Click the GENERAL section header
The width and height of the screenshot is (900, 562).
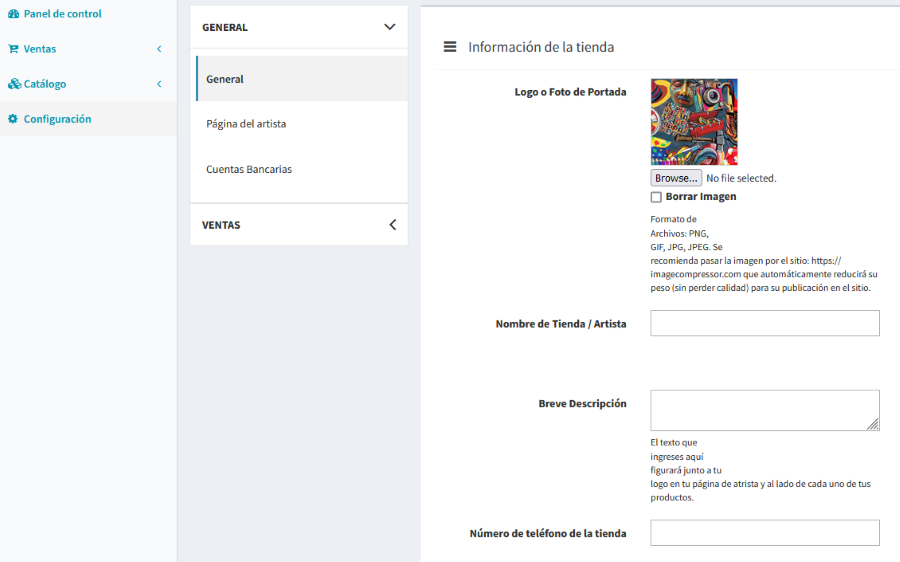coord(298,27)
